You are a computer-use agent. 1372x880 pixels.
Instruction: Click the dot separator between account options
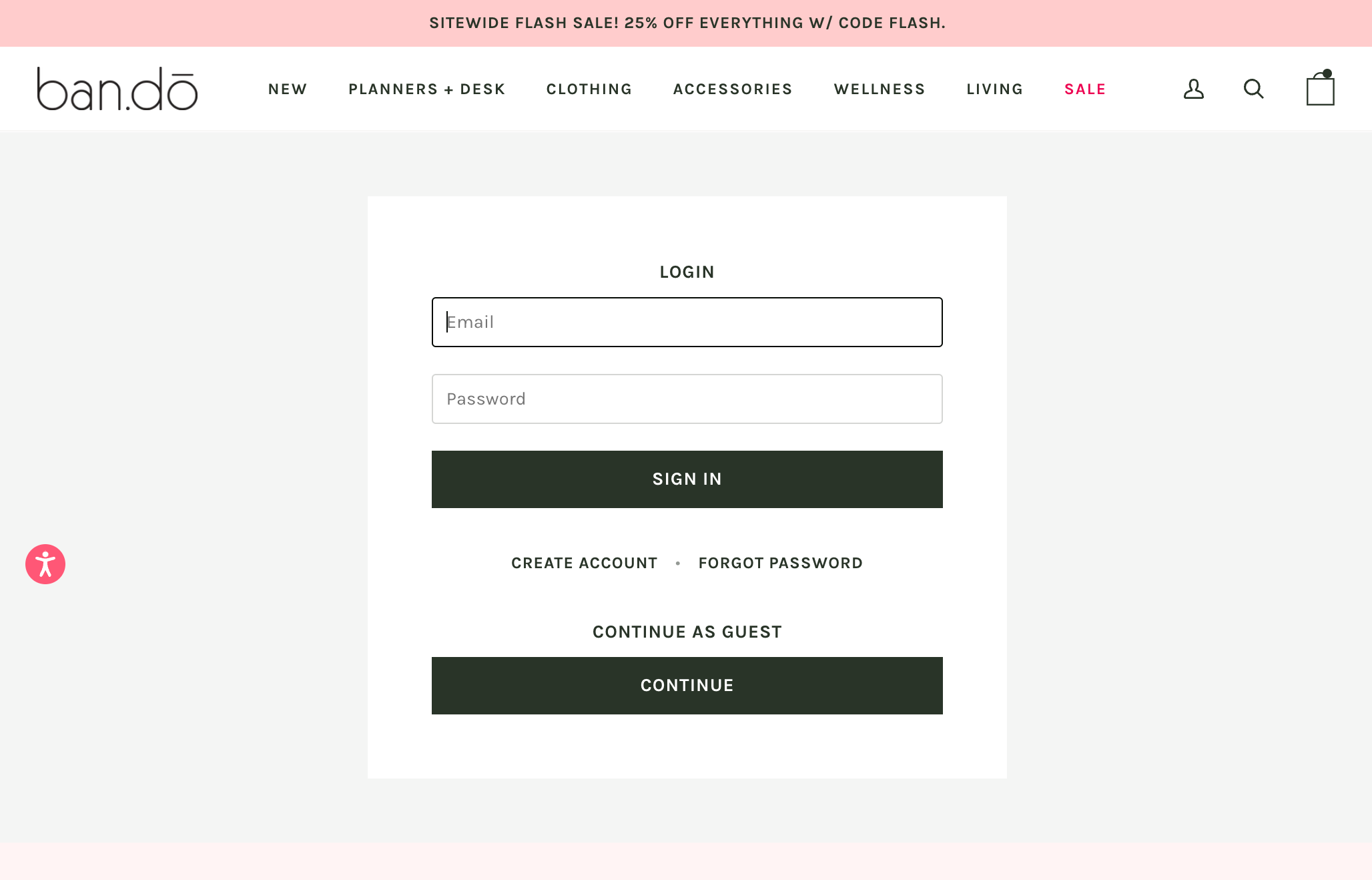tap(678, 563)
